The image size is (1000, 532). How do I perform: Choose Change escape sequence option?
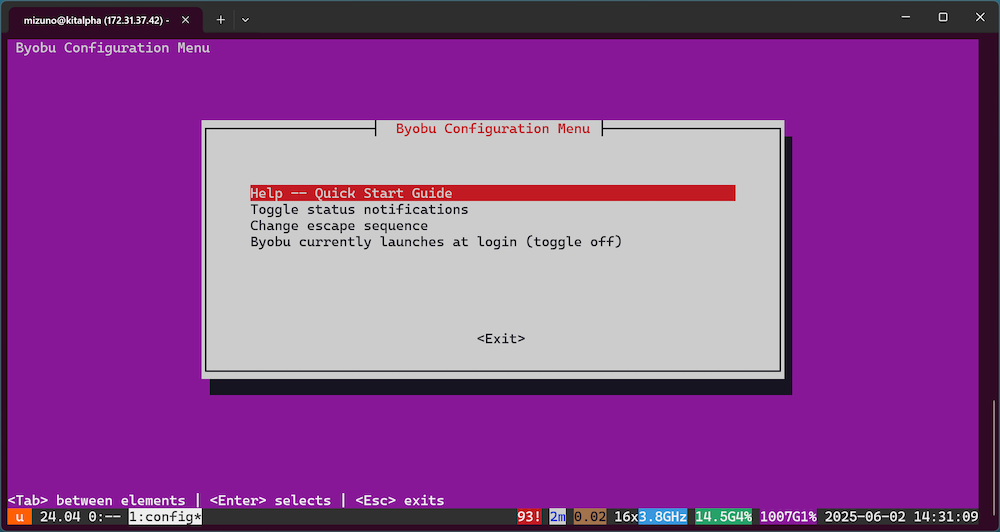click(339, 226)
